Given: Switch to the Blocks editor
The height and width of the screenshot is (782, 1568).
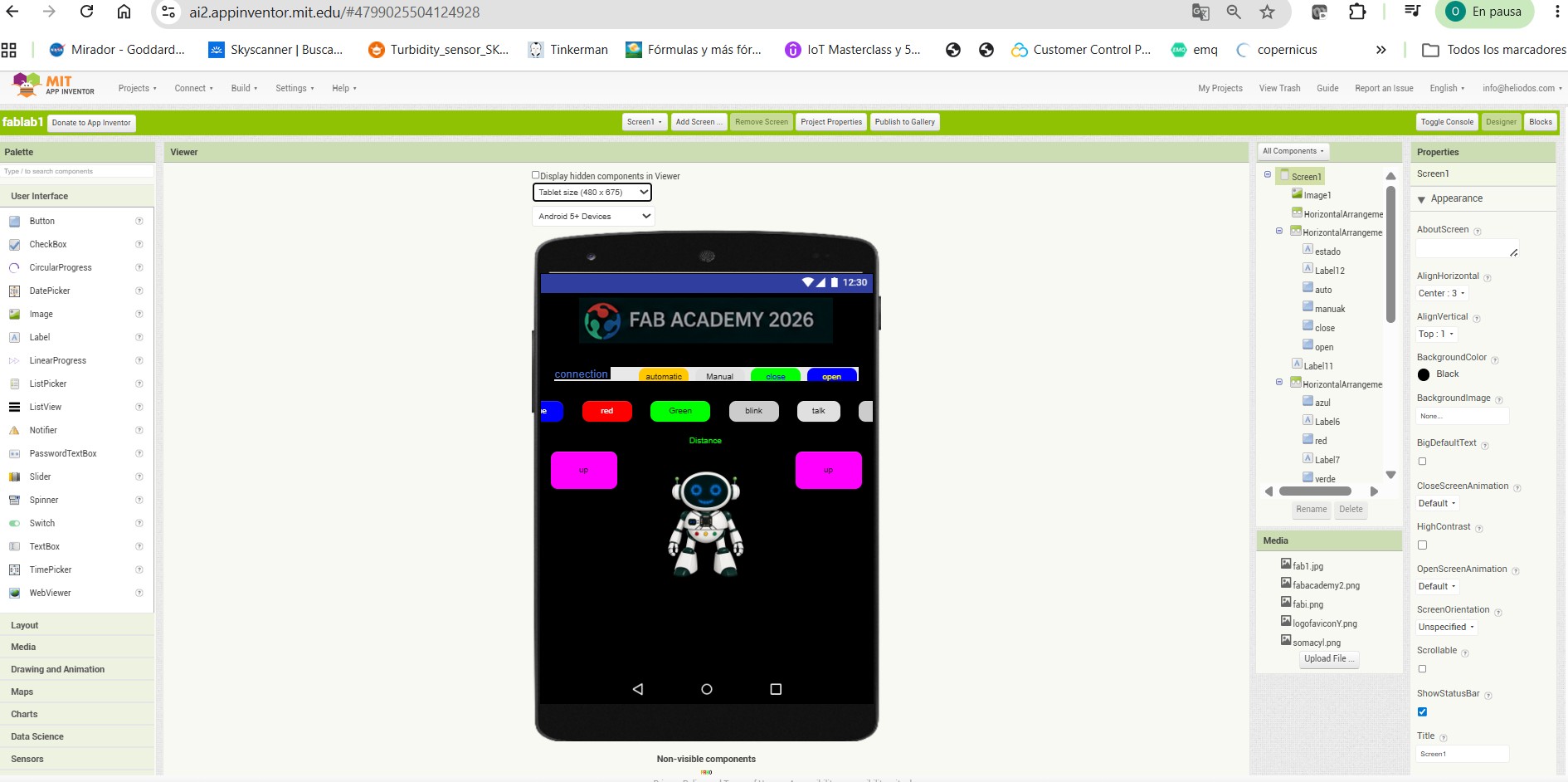Looking at the screenshot, I should click(1541, 122).
